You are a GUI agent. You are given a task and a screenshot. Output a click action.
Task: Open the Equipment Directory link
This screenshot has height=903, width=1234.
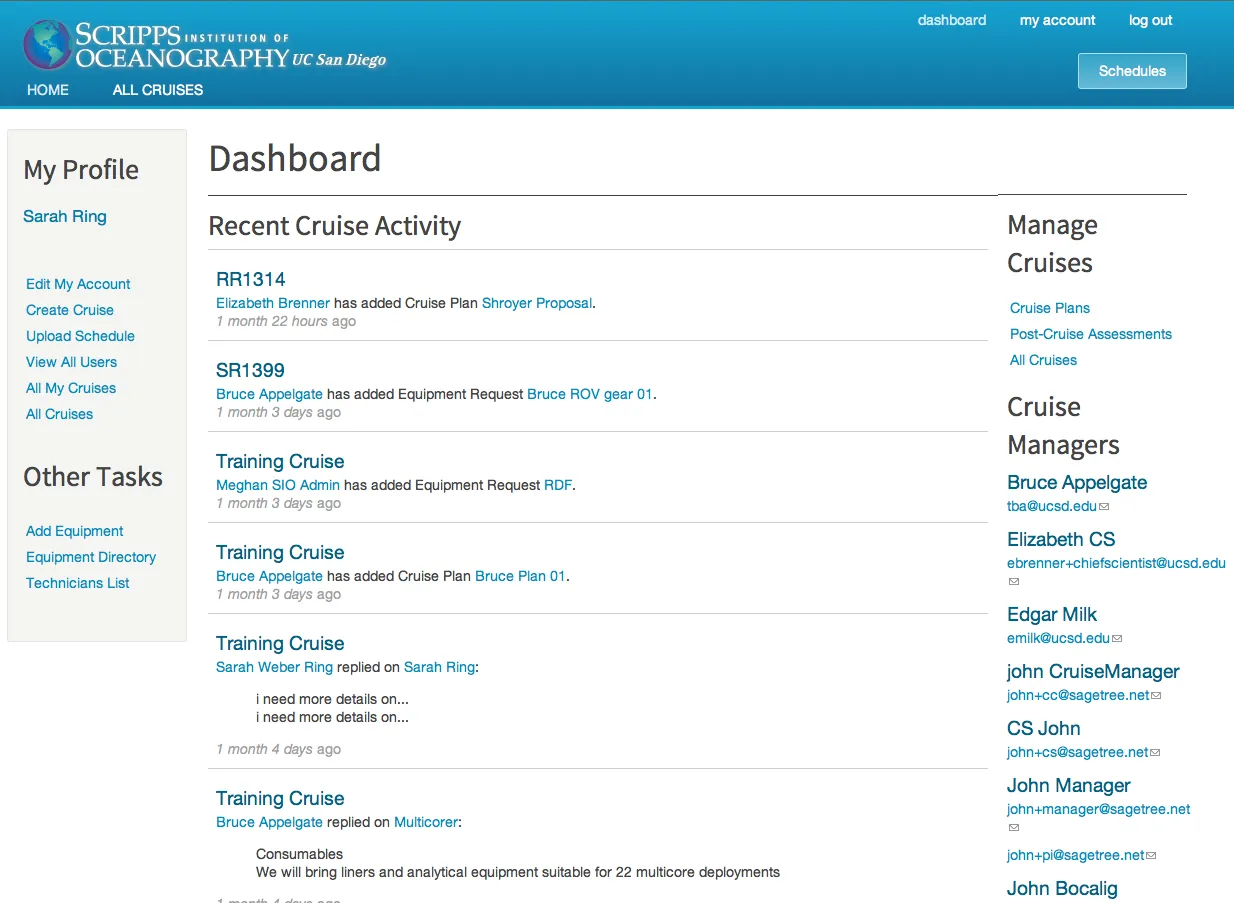click(91, 557)
